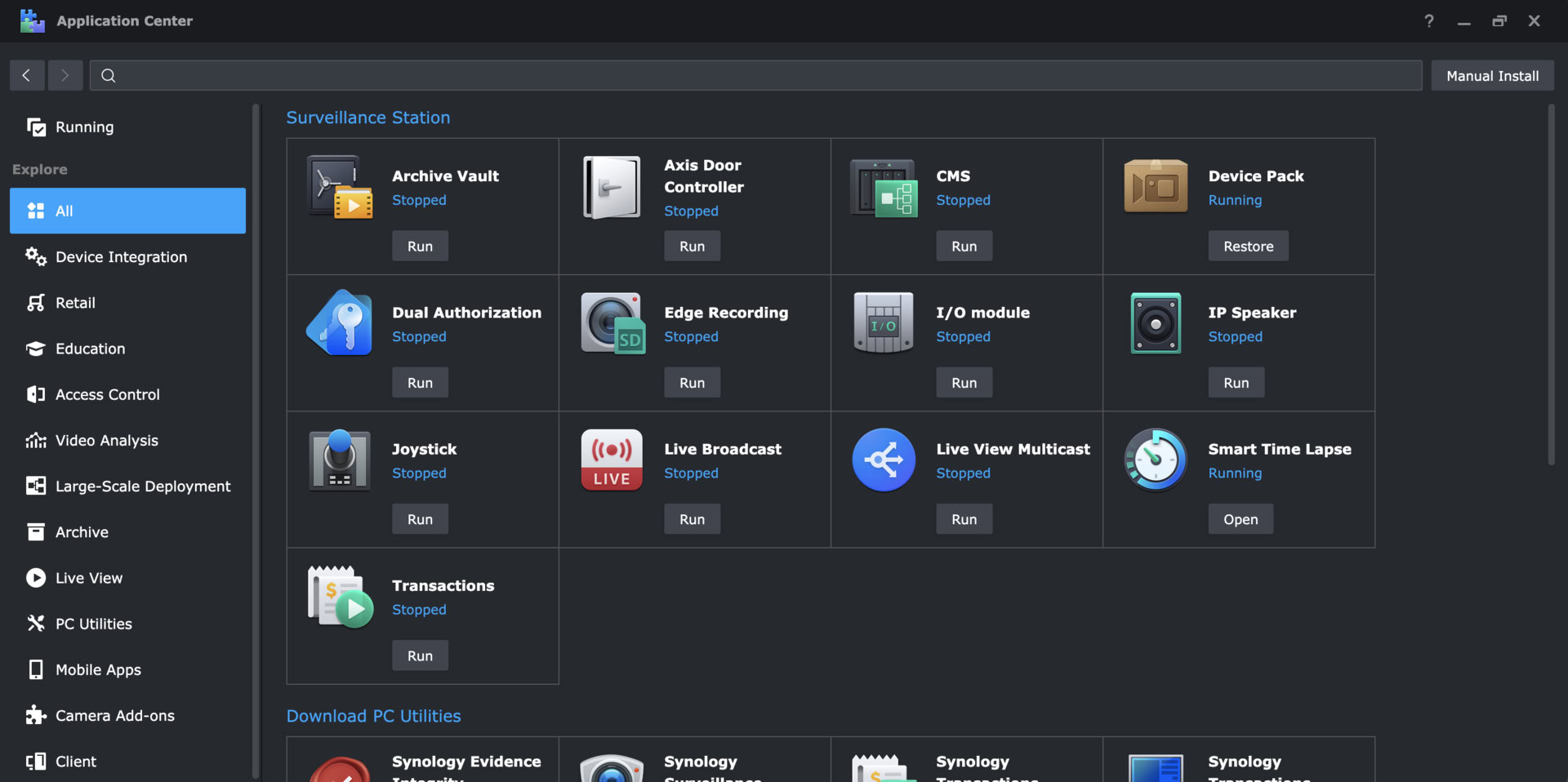Select the Mobile Apps category
The width and height of the screenshot is (1568, 782).
click(x=127, y=669)
